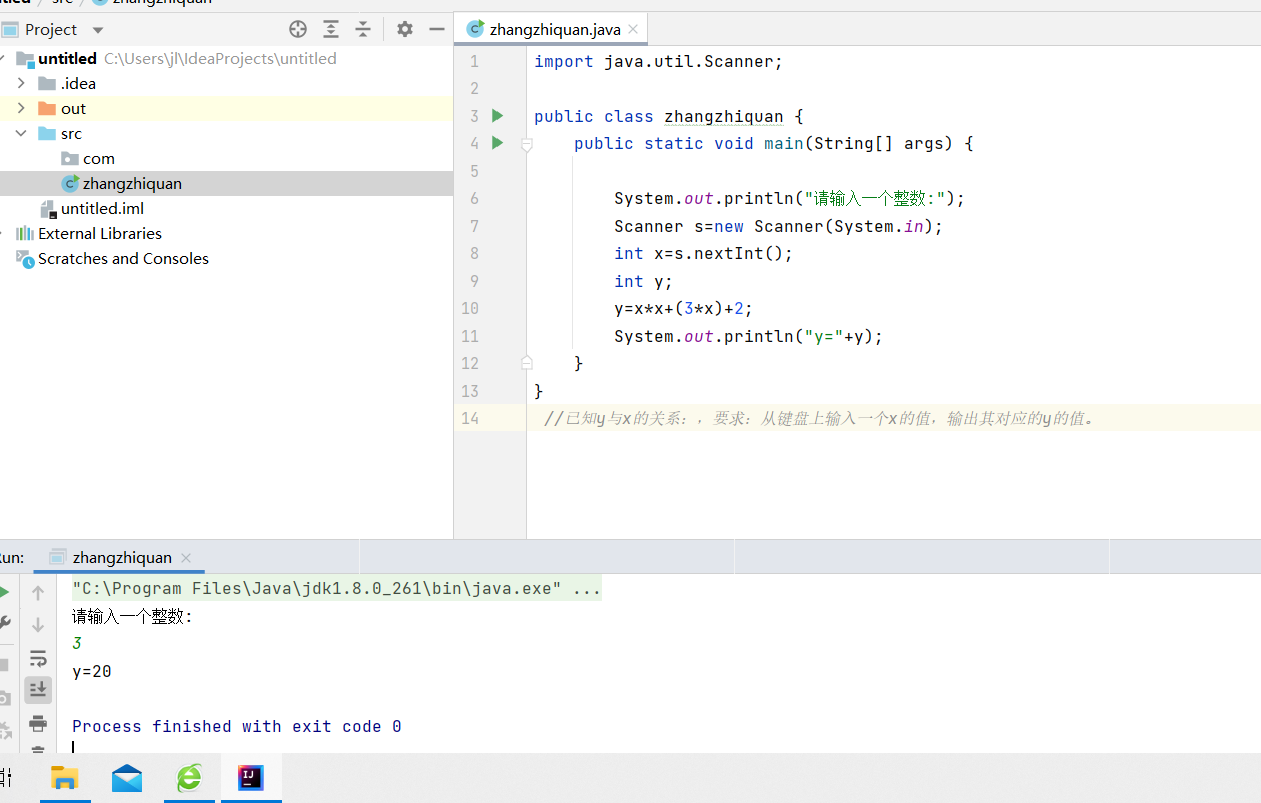Click the Chinese comment on line 14
The image size is (1261, 803).
tap(819, 418)
